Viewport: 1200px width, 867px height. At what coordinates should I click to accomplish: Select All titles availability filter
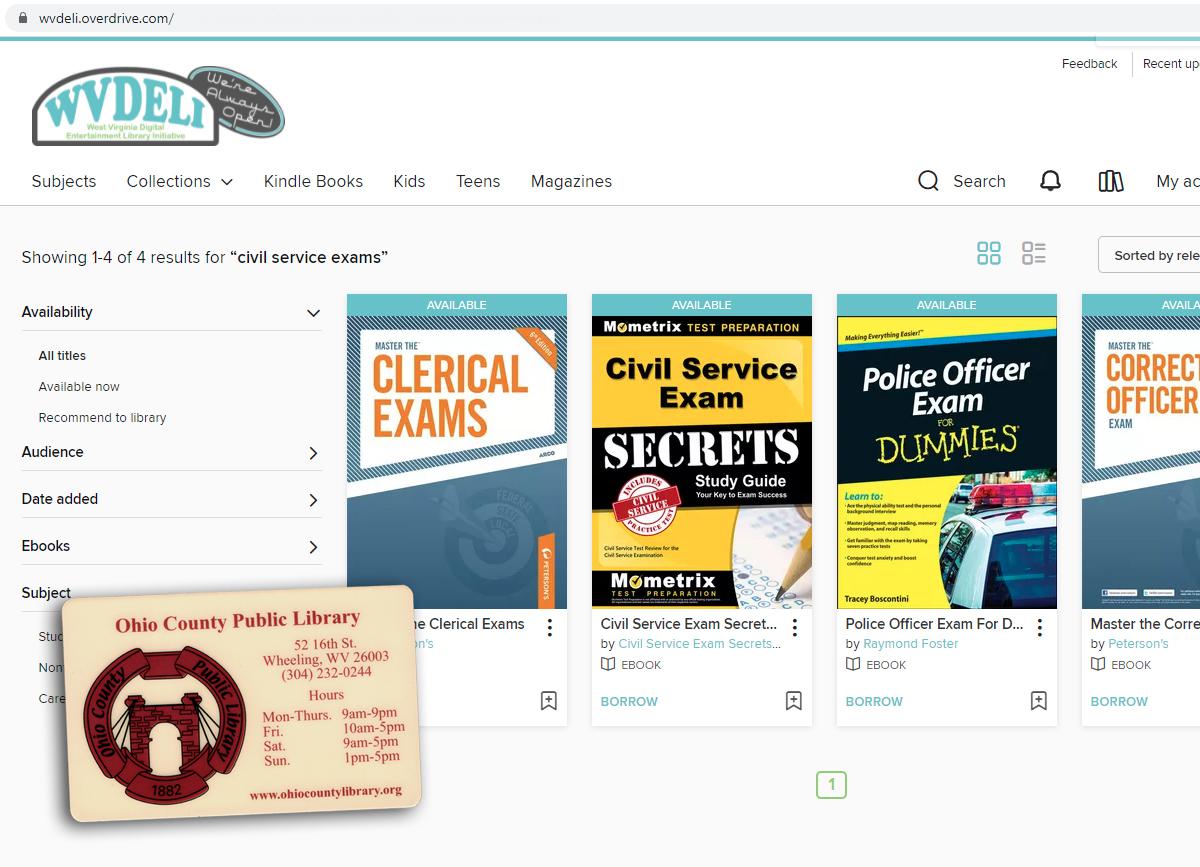[62, 355]
